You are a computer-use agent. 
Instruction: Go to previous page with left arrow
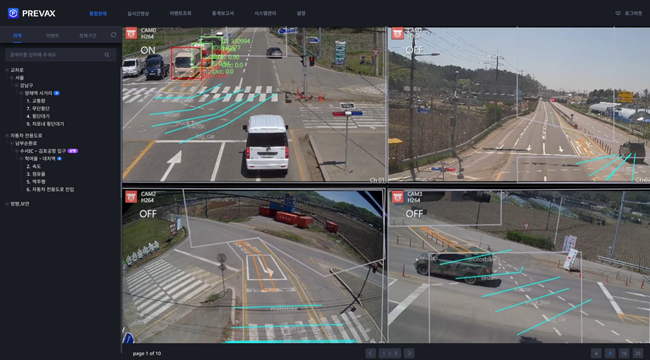[x=371, y=353]
